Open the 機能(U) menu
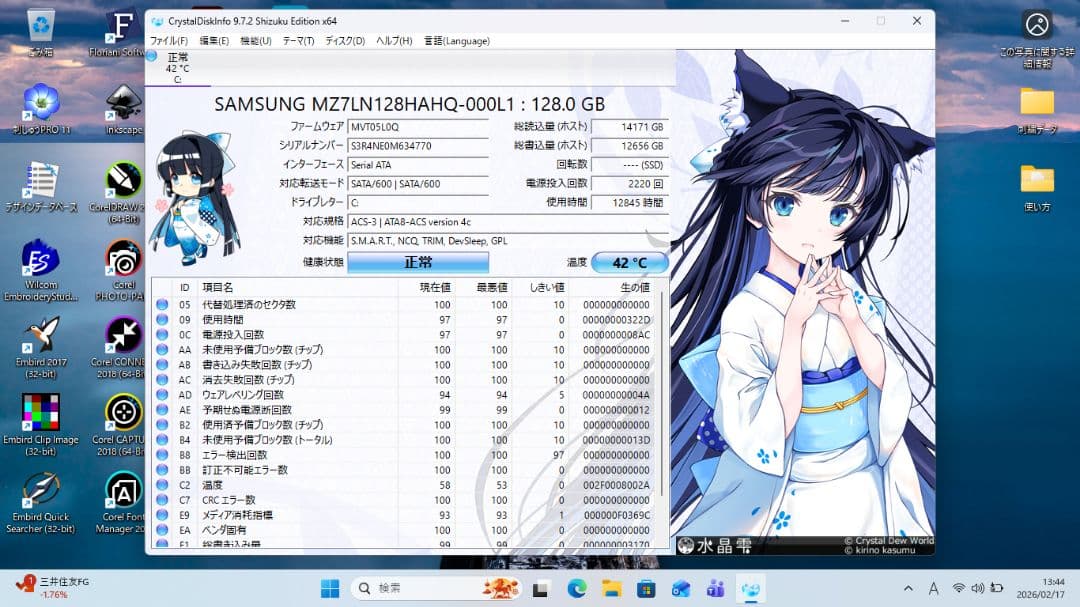Viewport: 1080px width, 607px height. 256,41
